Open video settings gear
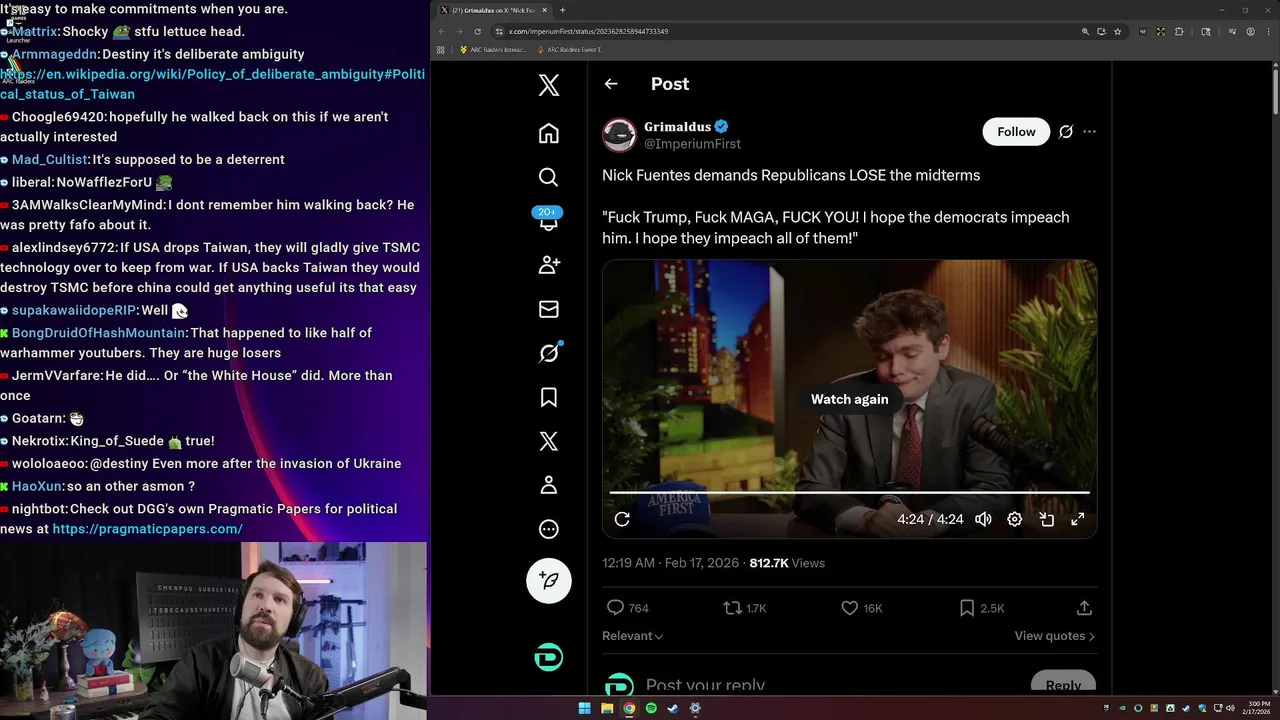Image resolution: width=1280 pixels, height=720 pixels. click(1014, 519)
